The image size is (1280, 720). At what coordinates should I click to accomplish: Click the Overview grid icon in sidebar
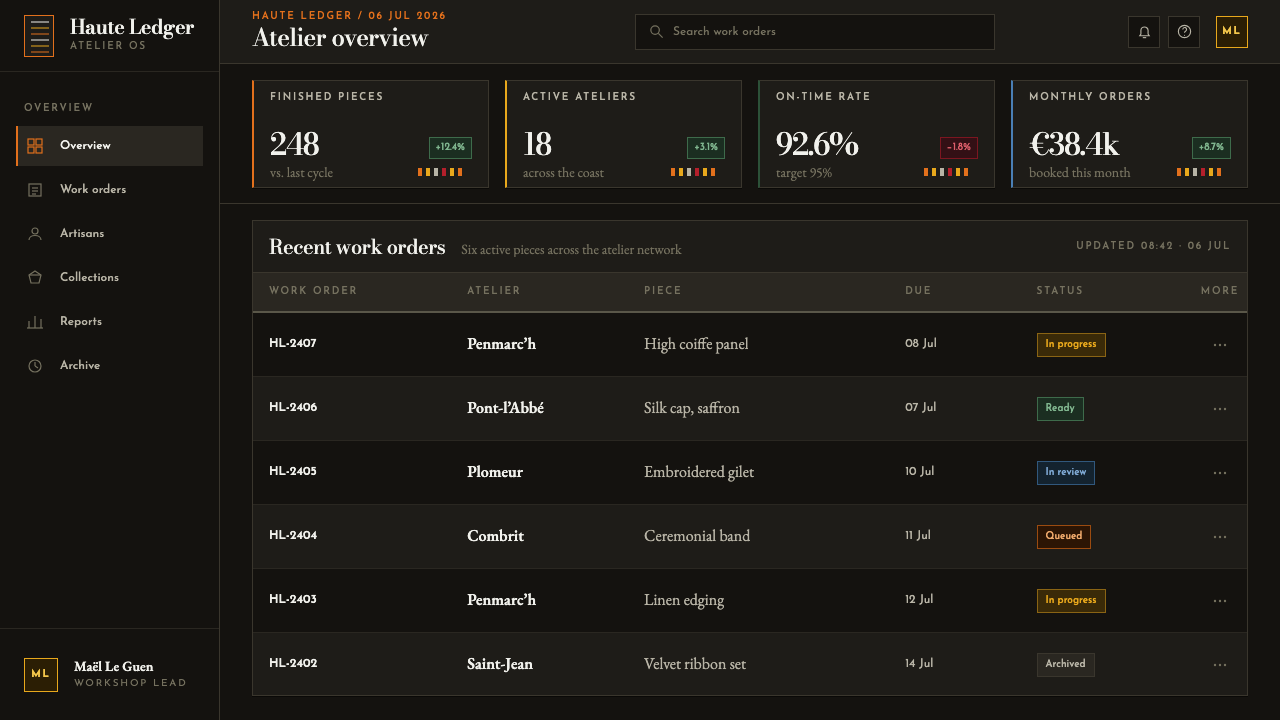35,146
